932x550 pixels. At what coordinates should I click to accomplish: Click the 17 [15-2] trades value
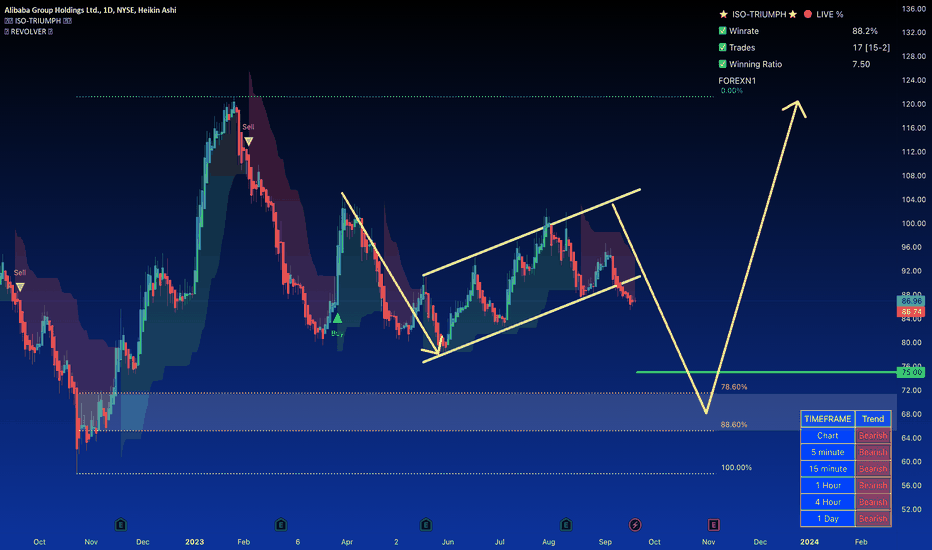(x=871, y=48)
